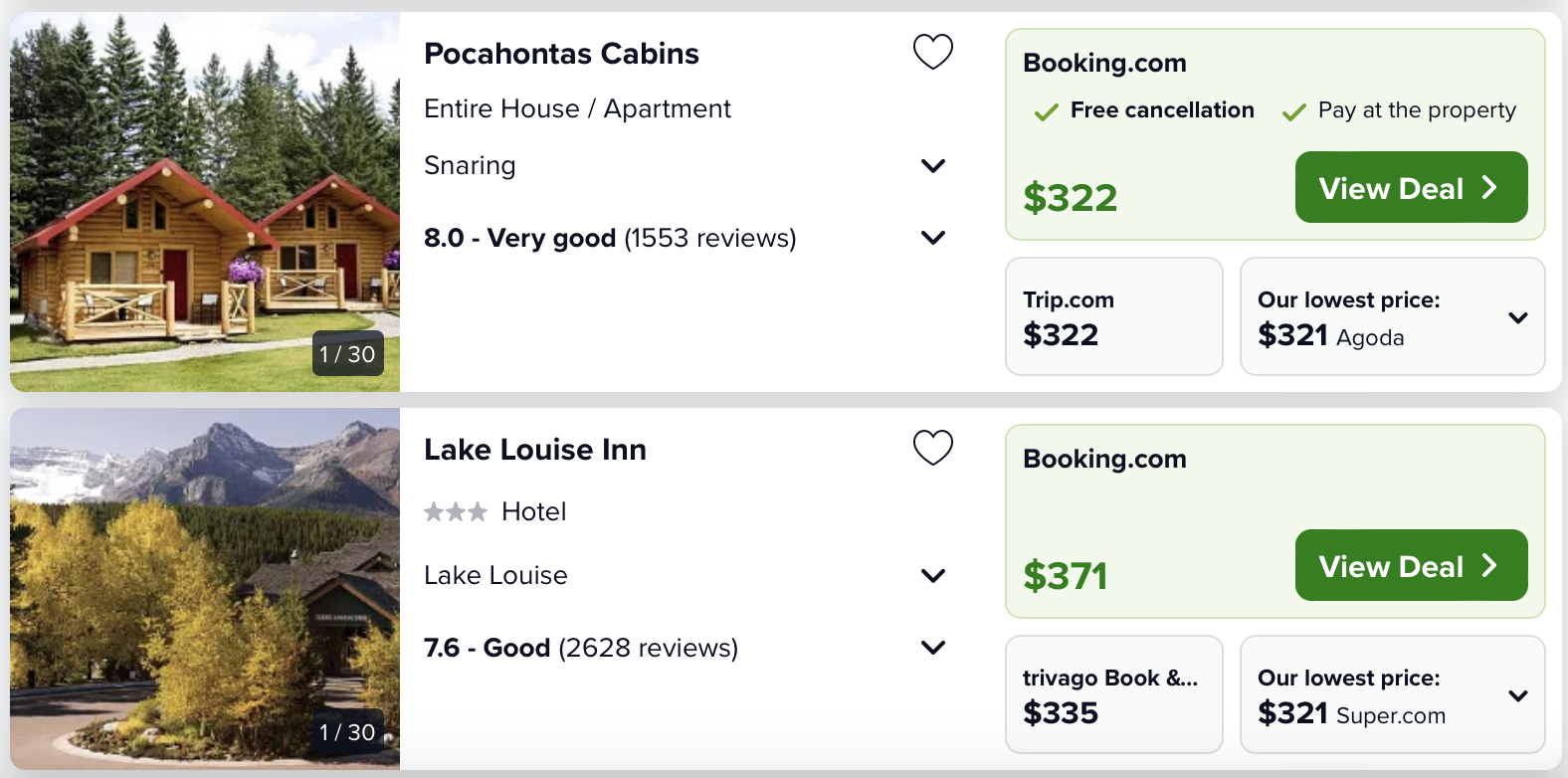Expand the Snaring location details
The width and height of the screenshot is (1568, 778).
933,166
